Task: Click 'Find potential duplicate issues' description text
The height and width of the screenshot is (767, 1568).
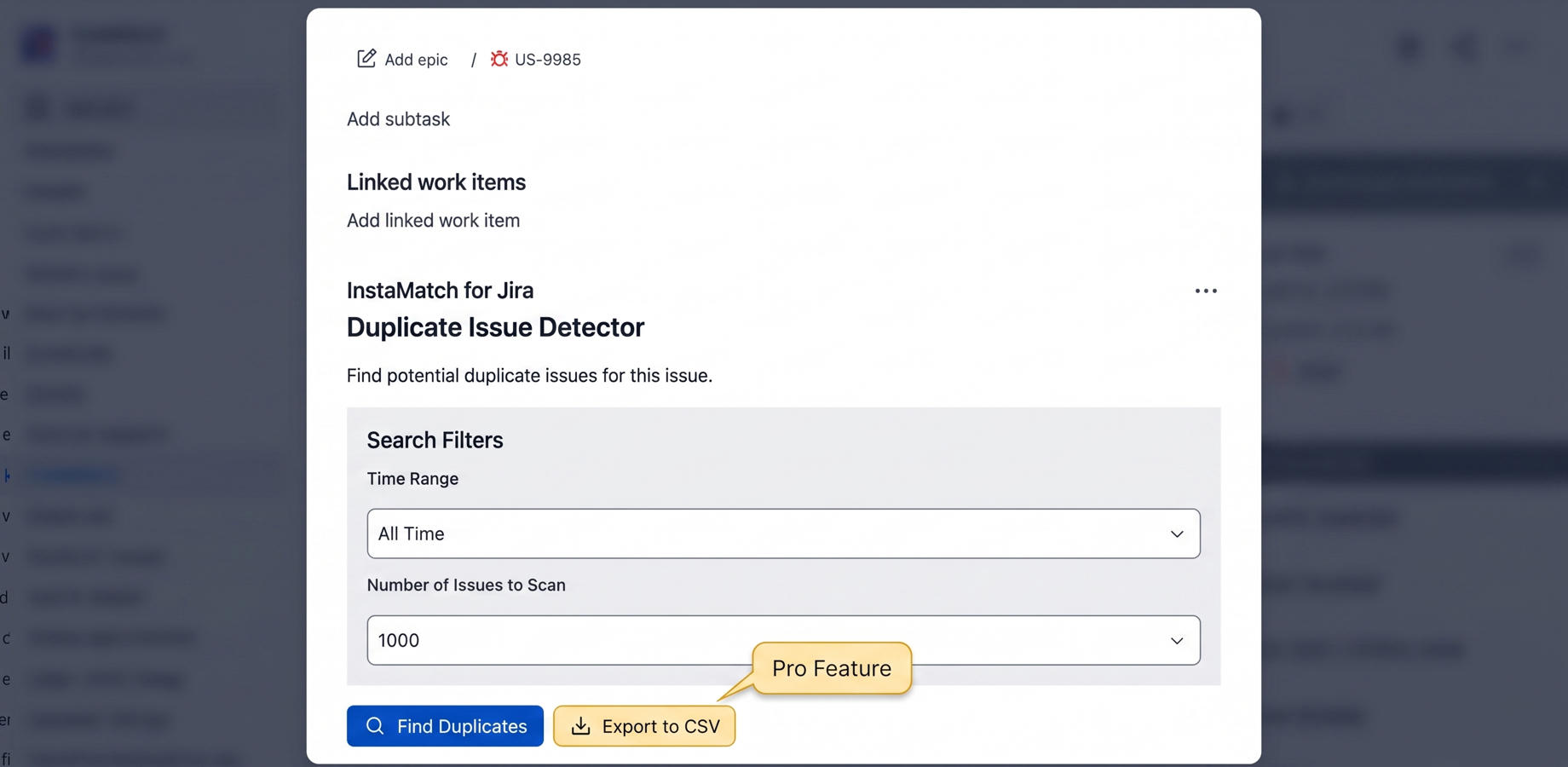Action: (x=529, y=376)
